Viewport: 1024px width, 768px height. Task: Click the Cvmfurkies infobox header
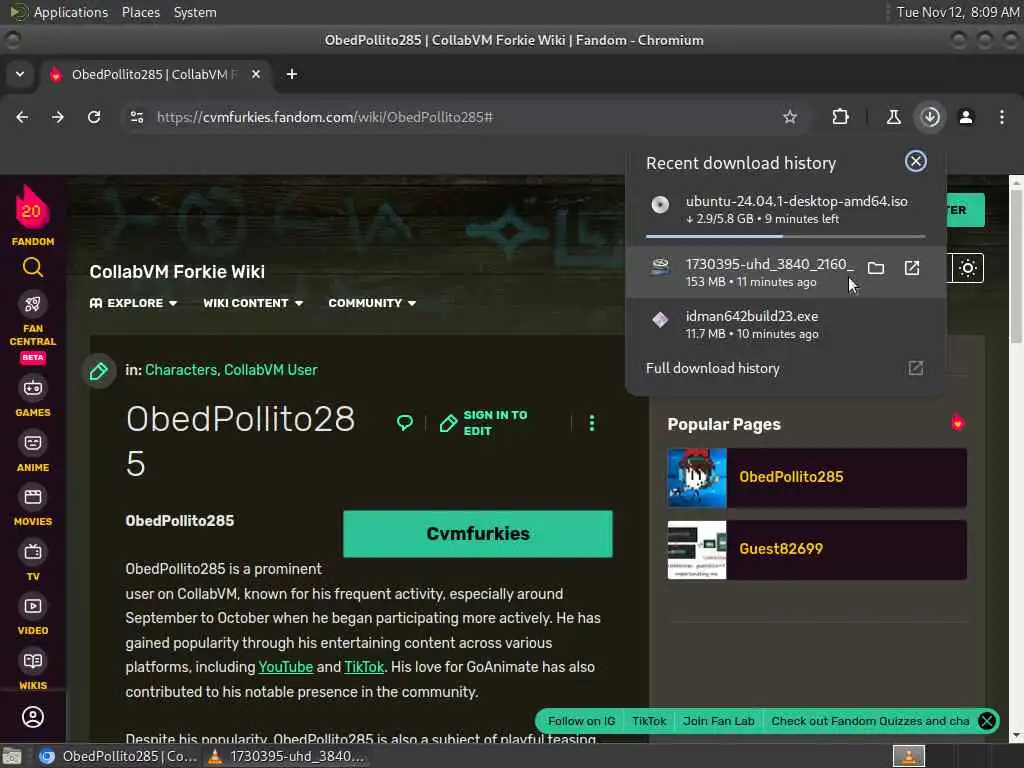click(x=477, y=534)
